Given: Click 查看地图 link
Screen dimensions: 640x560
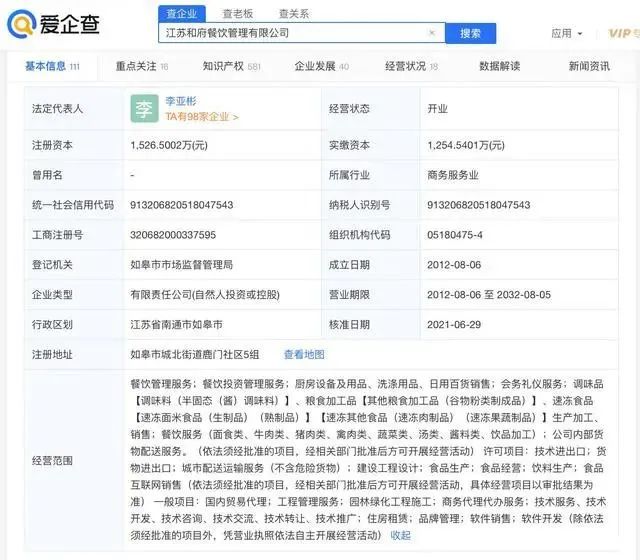Looking at the screenshot, I should point(304,355).
